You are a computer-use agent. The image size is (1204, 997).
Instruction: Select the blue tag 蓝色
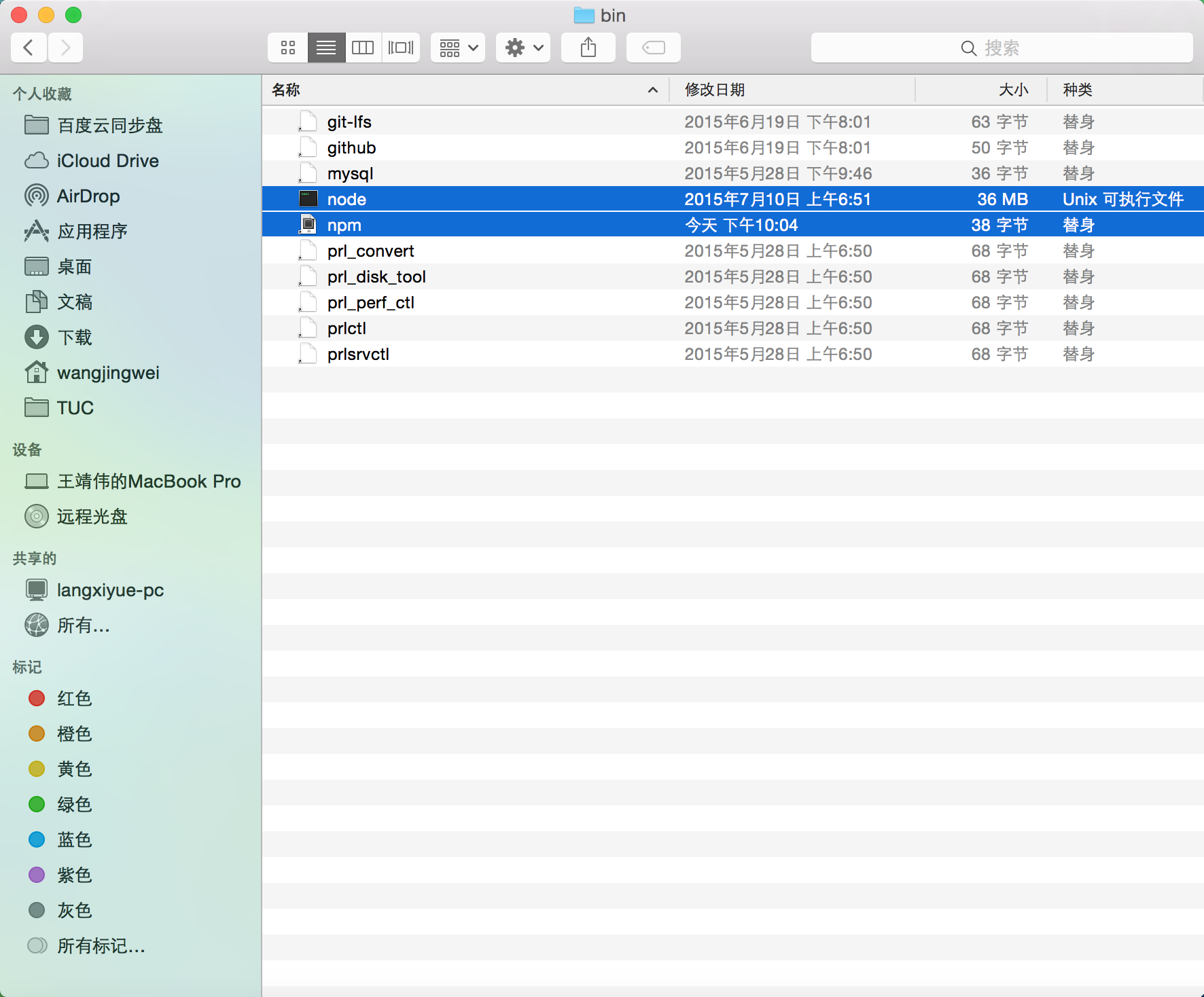[x=73, y=840]
